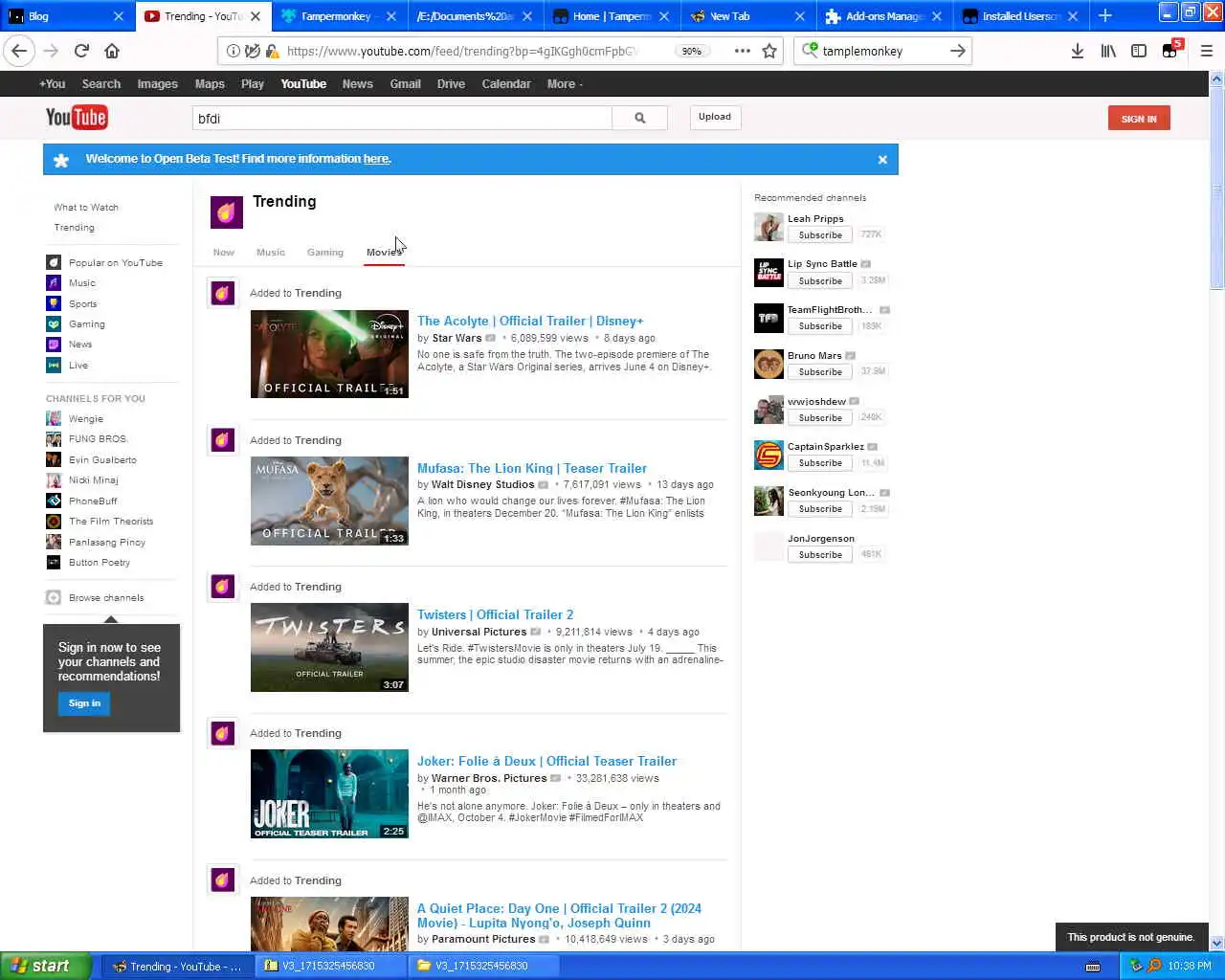Click Gmail in Google bar

coord(405,84)
